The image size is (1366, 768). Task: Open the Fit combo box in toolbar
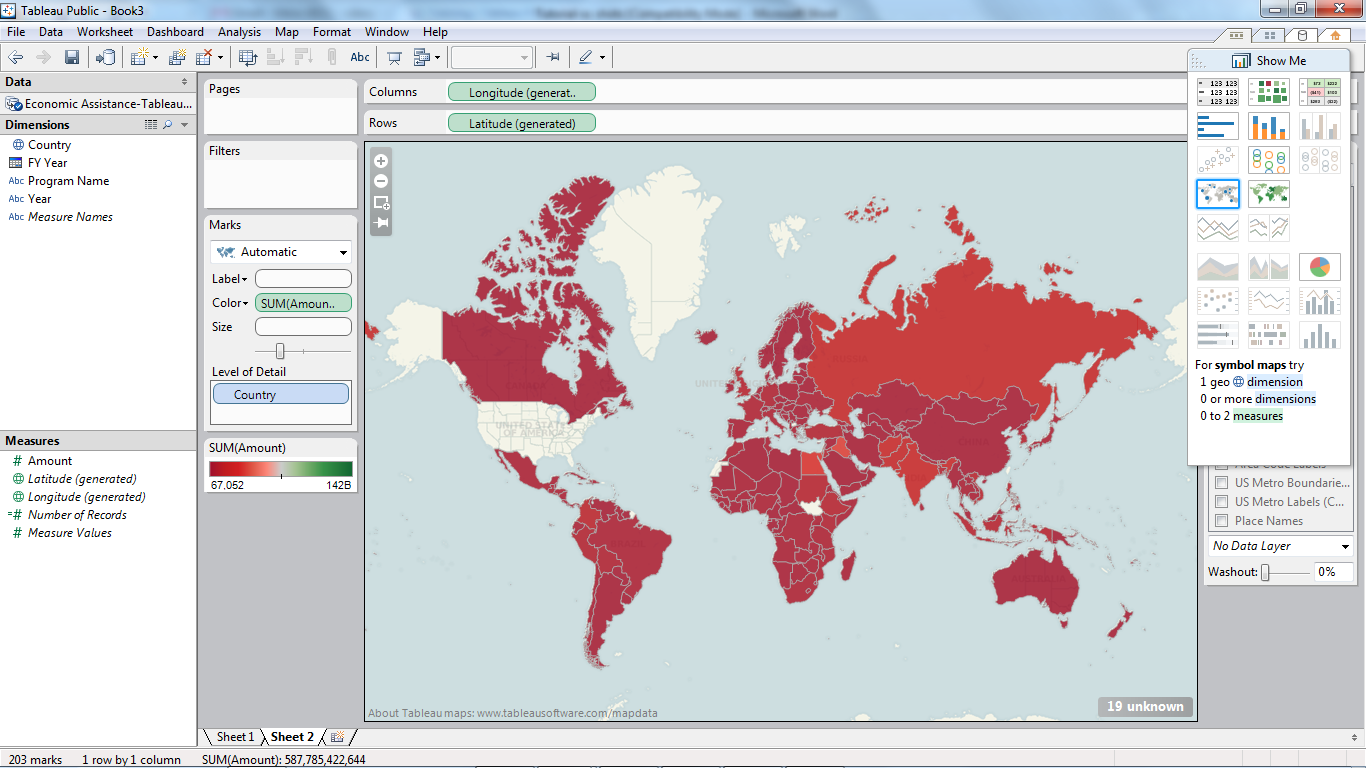(491, 57)
